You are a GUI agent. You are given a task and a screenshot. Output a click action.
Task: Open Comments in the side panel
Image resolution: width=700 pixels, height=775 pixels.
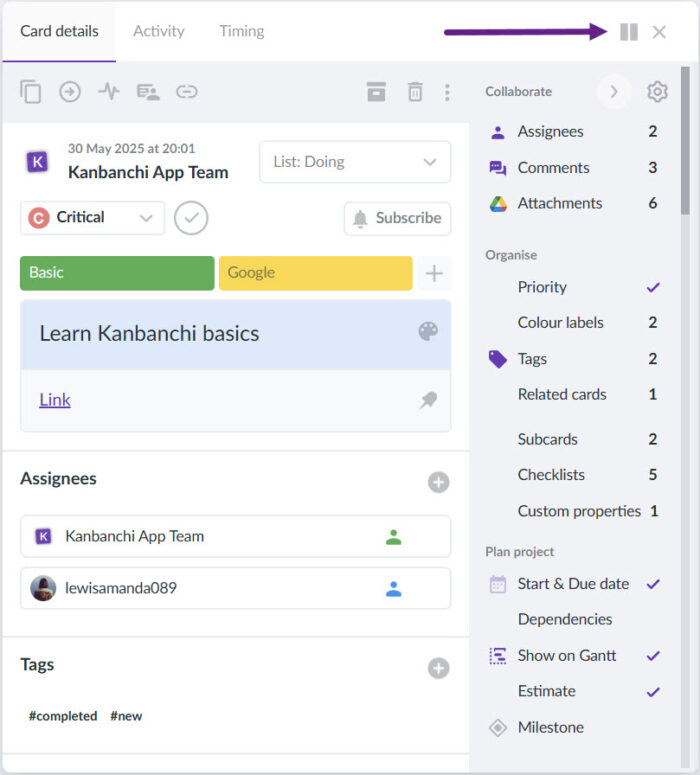coord(574,168)
